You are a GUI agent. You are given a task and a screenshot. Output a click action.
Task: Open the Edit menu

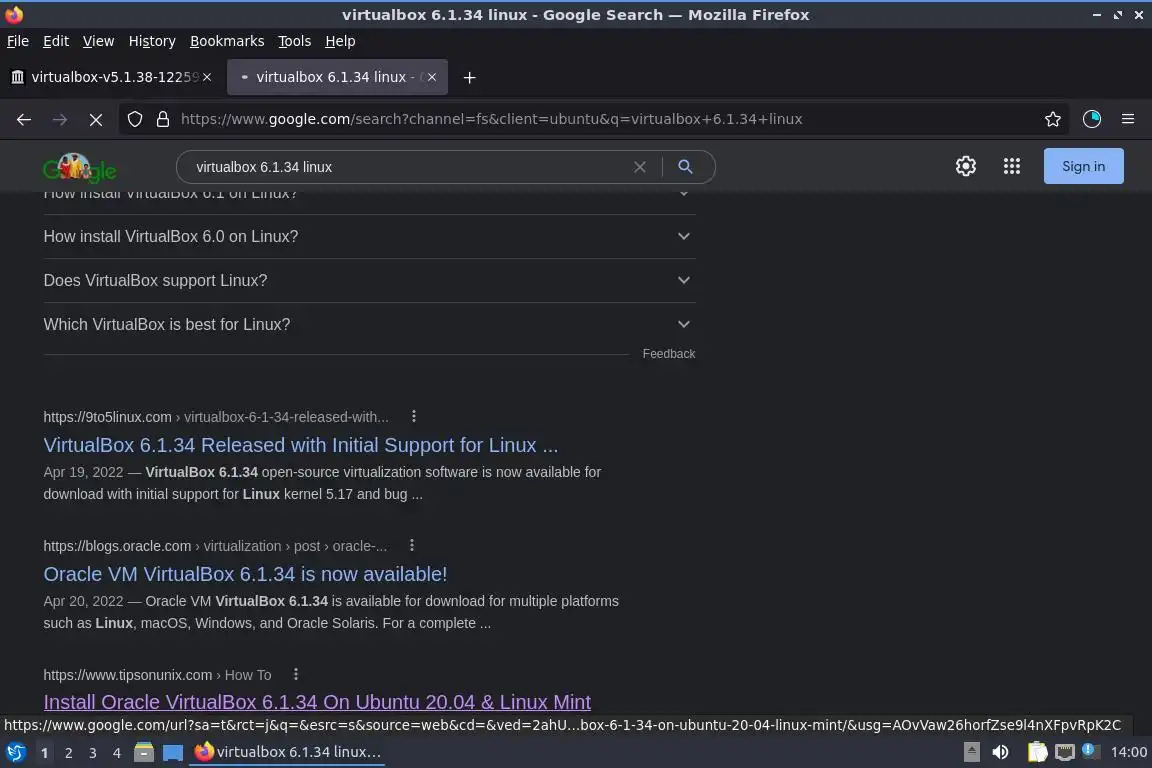56,41
